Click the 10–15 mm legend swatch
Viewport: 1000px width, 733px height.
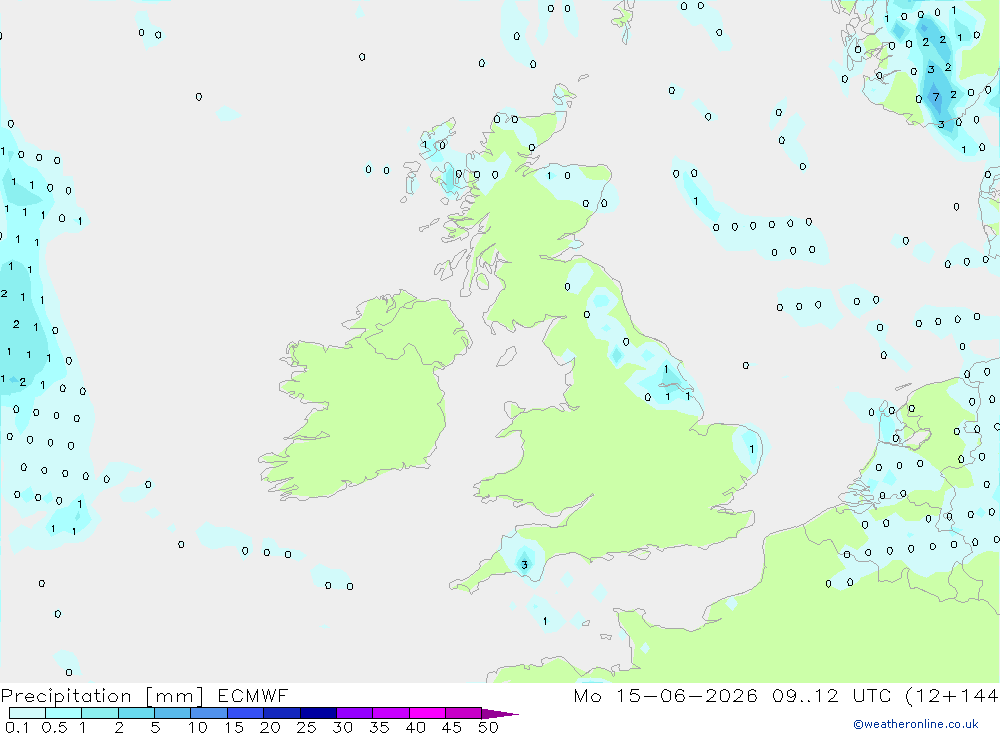pos(209,713)
